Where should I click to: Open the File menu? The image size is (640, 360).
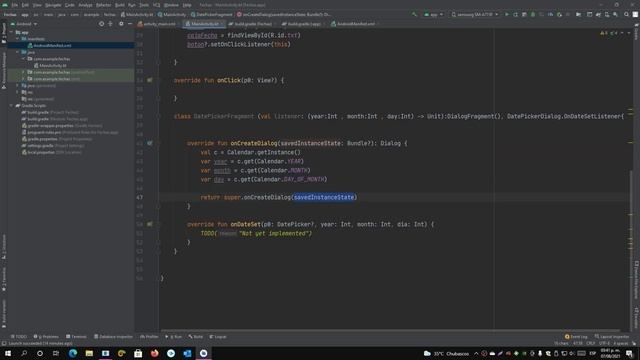[x=14, y=5]
